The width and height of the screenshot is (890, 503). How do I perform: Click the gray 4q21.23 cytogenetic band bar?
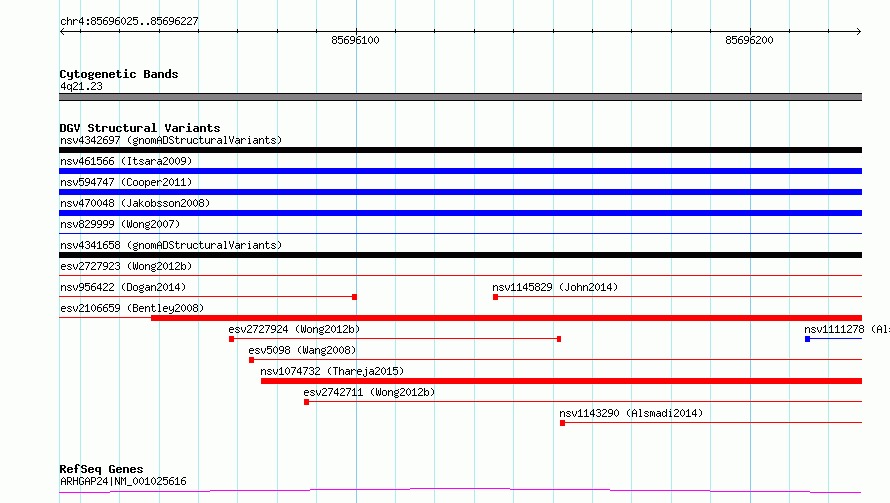click(460, 97)
